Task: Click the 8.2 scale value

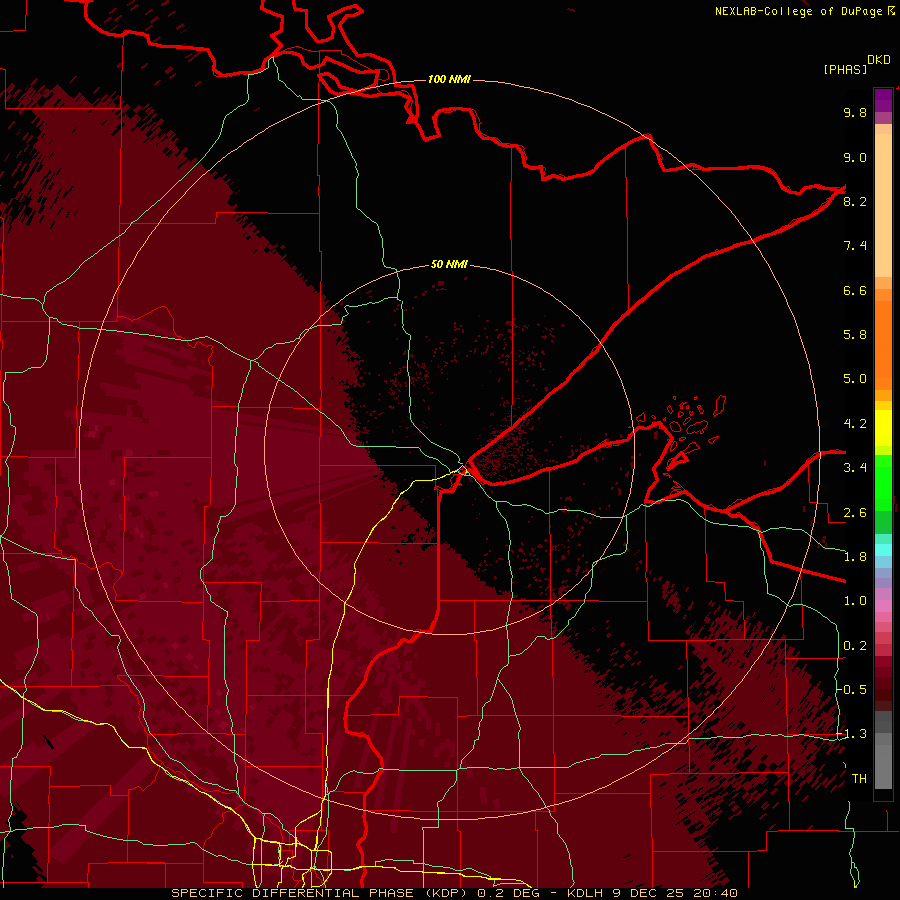Action: click(855, 201)
